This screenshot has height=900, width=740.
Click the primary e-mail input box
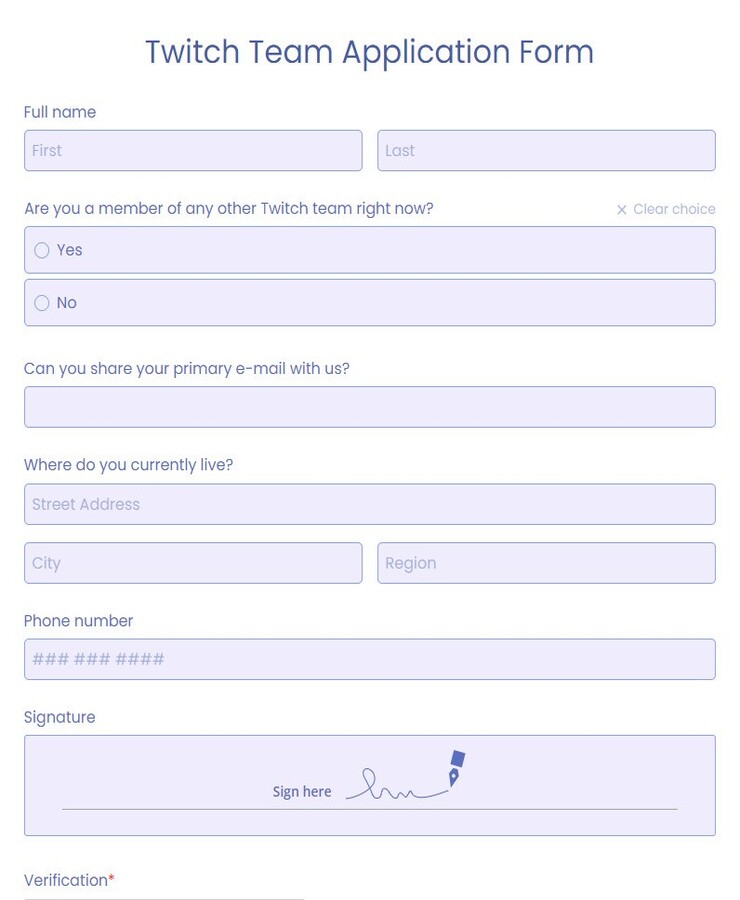pos(370,407)
